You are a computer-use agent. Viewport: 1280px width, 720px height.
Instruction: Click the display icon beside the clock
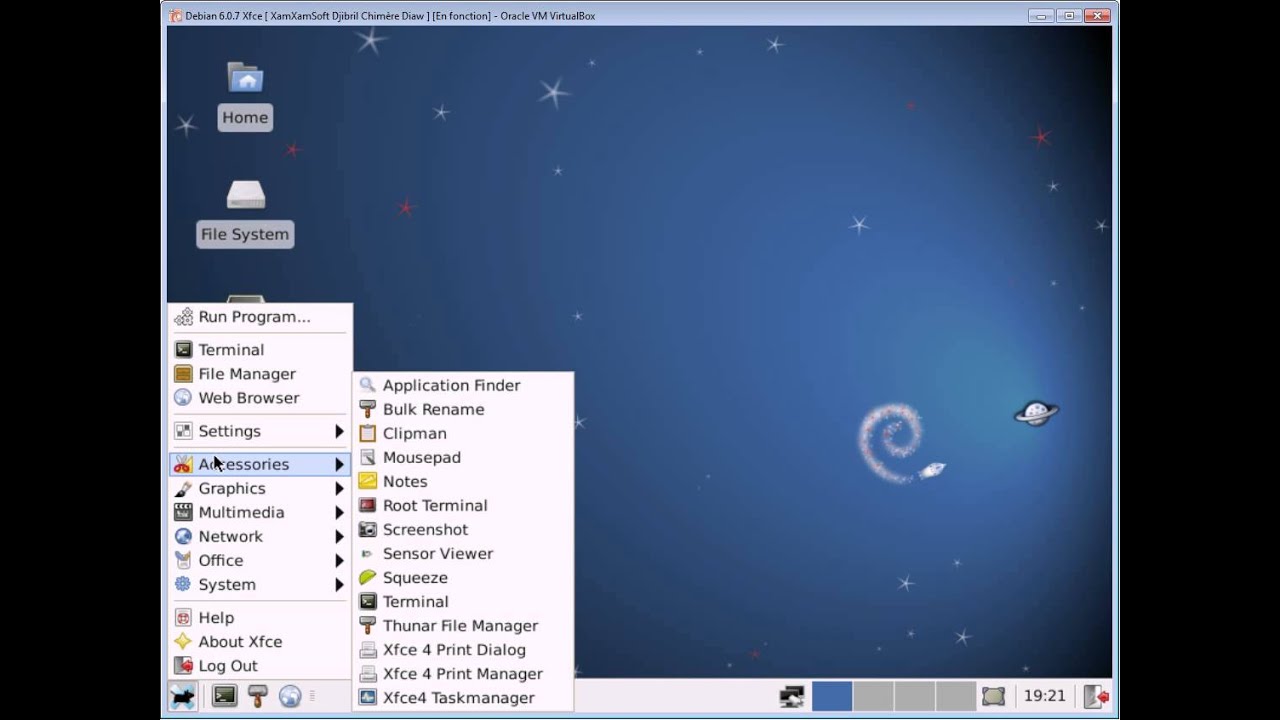[x=993, y=696]
